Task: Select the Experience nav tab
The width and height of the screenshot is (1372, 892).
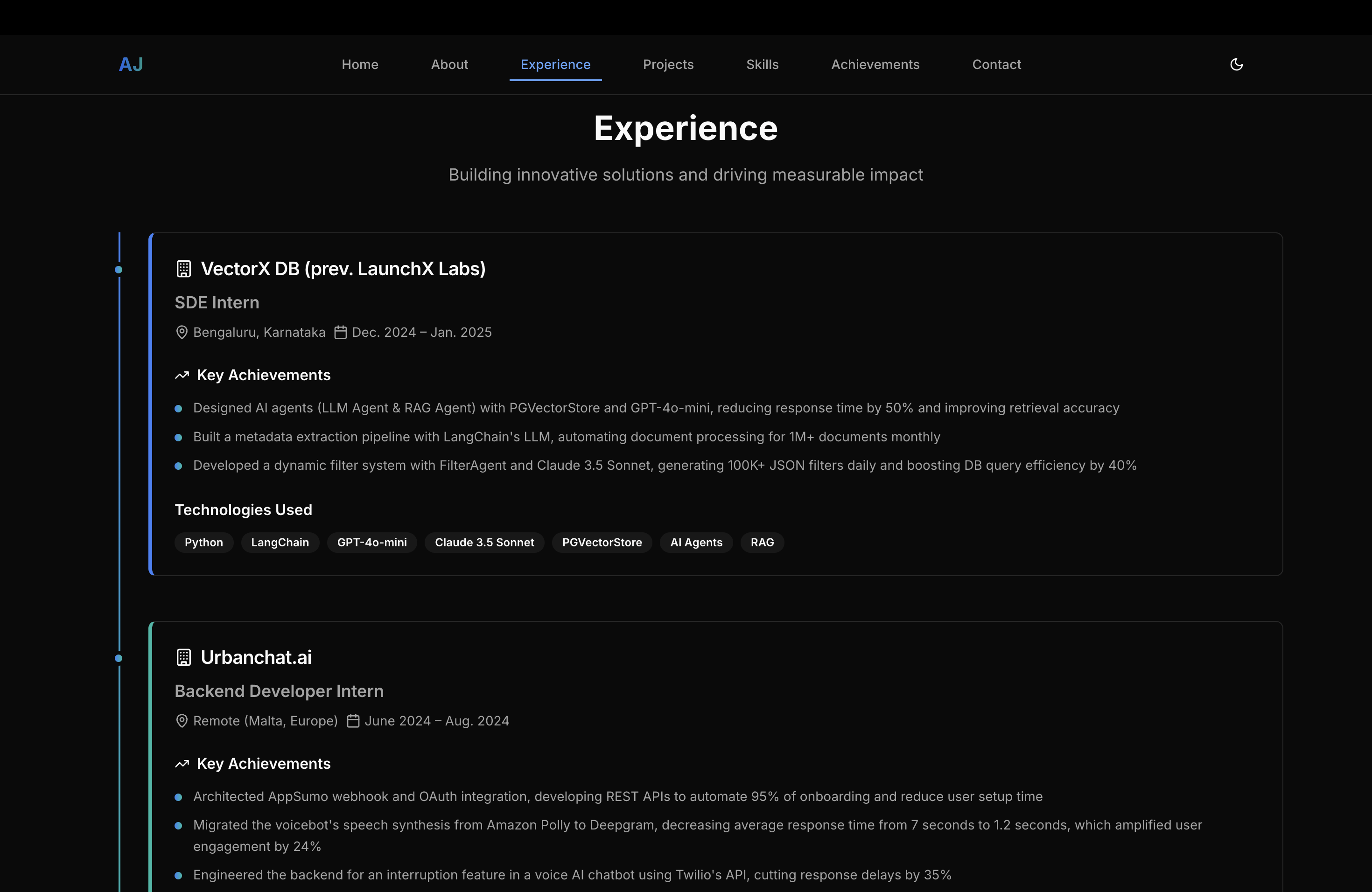Action: (555, 64)
